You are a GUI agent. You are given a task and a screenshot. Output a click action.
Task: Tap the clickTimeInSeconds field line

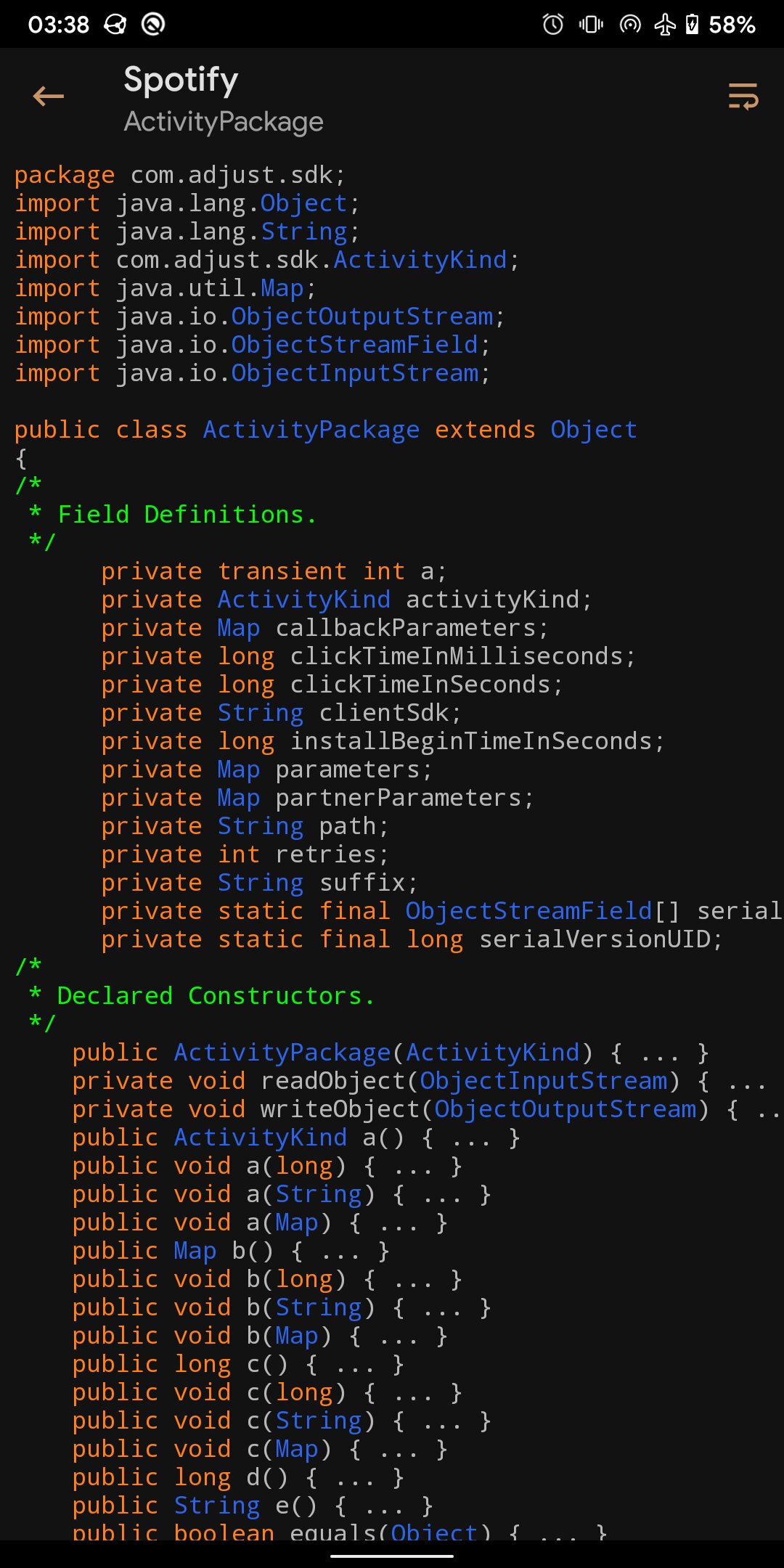[x=332, y=685]
